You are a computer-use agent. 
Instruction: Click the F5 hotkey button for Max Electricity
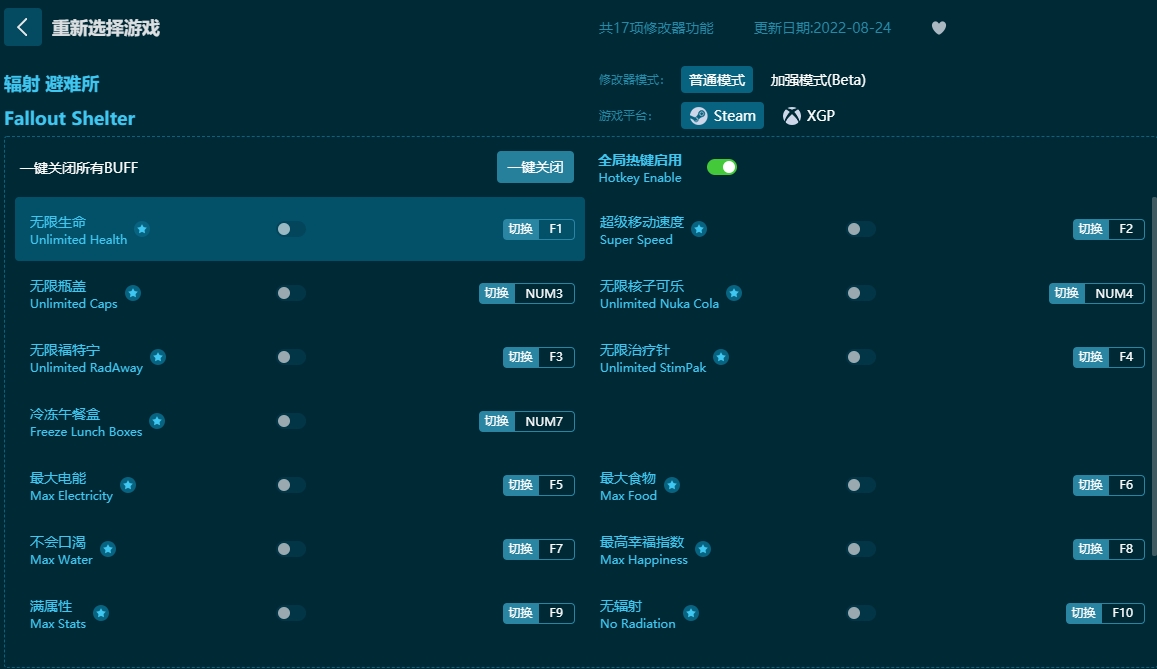(x=539, y=485)
